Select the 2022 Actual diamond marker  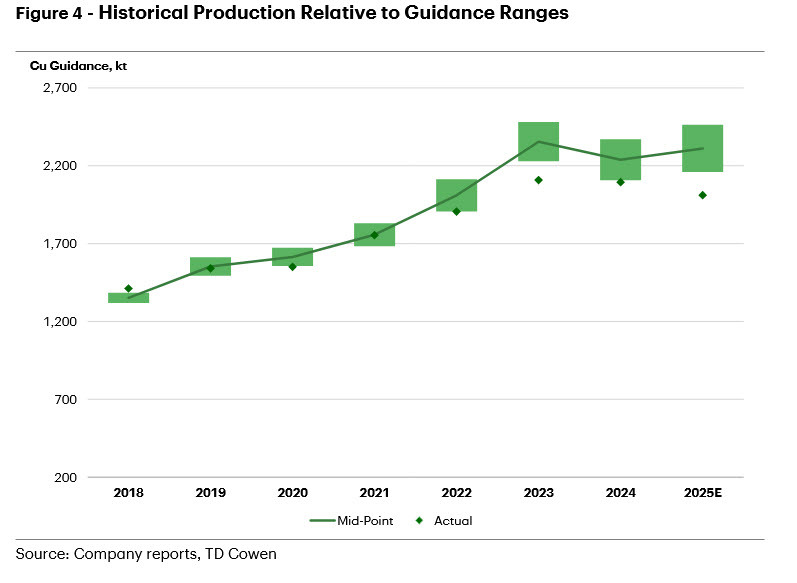coord(456,211)
